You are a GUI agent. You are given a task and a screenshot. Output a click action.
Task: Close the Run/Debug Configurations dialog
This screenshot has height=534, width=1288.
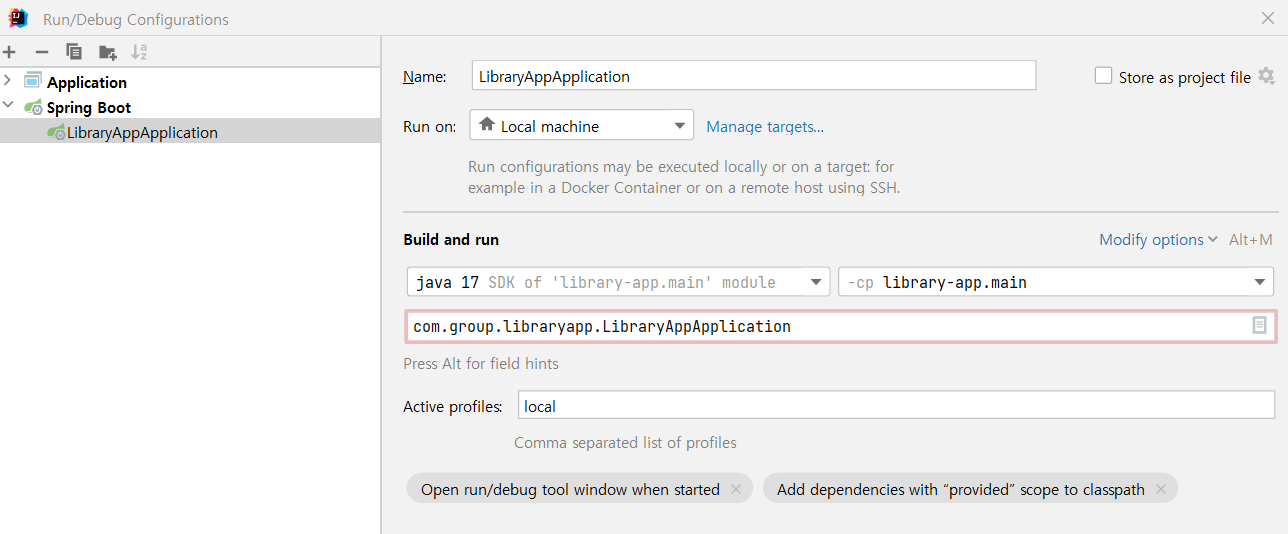pyautogui.click(x=1268, y=18)
